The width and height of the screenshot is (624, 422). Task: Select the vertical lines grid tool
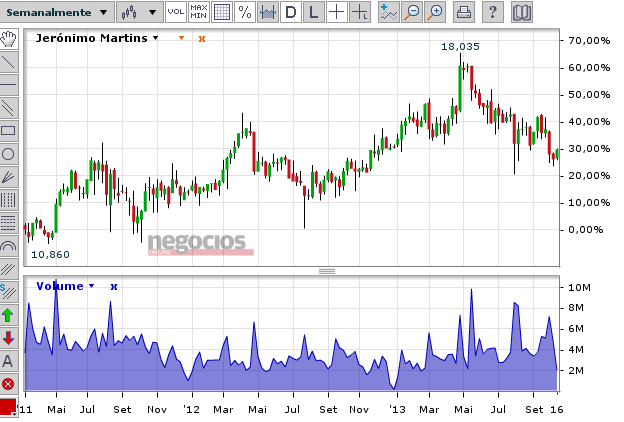point(8,200)
